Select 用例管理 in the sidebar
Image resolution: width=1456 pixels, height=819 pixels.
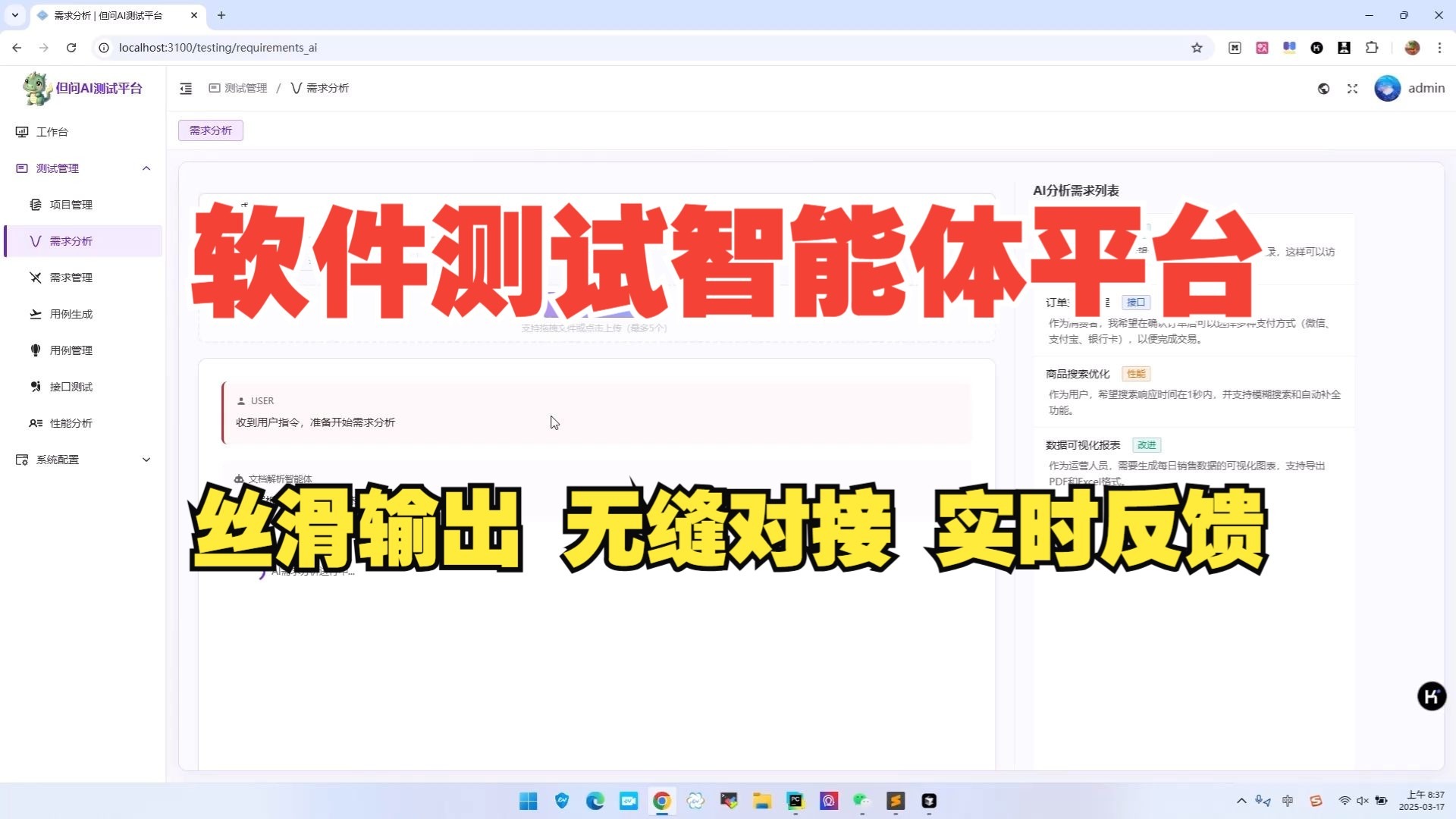tap(71, 350)
